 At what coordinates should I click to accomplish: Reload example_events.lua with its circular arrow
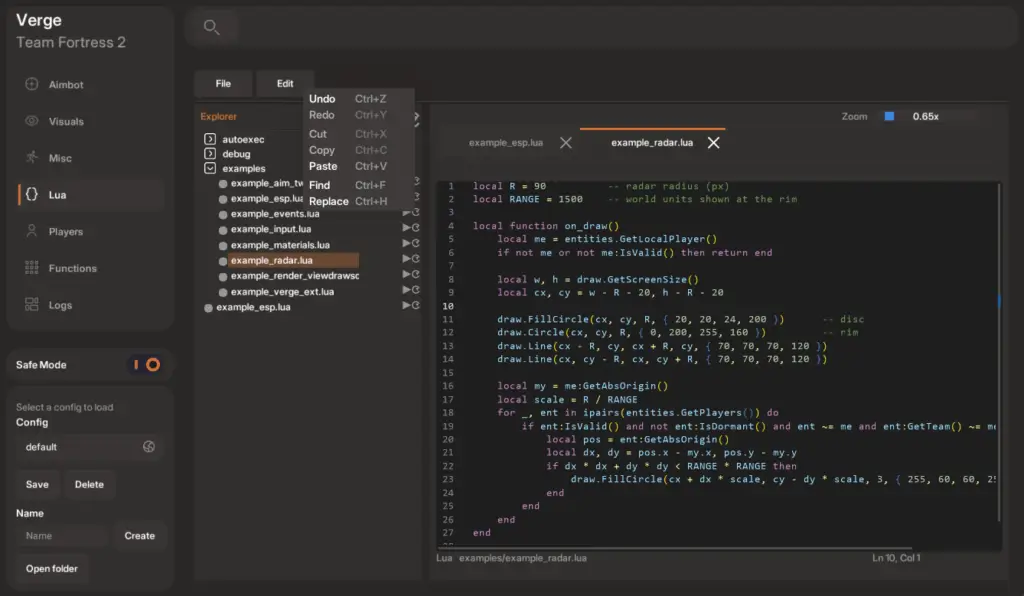point(415,212)
